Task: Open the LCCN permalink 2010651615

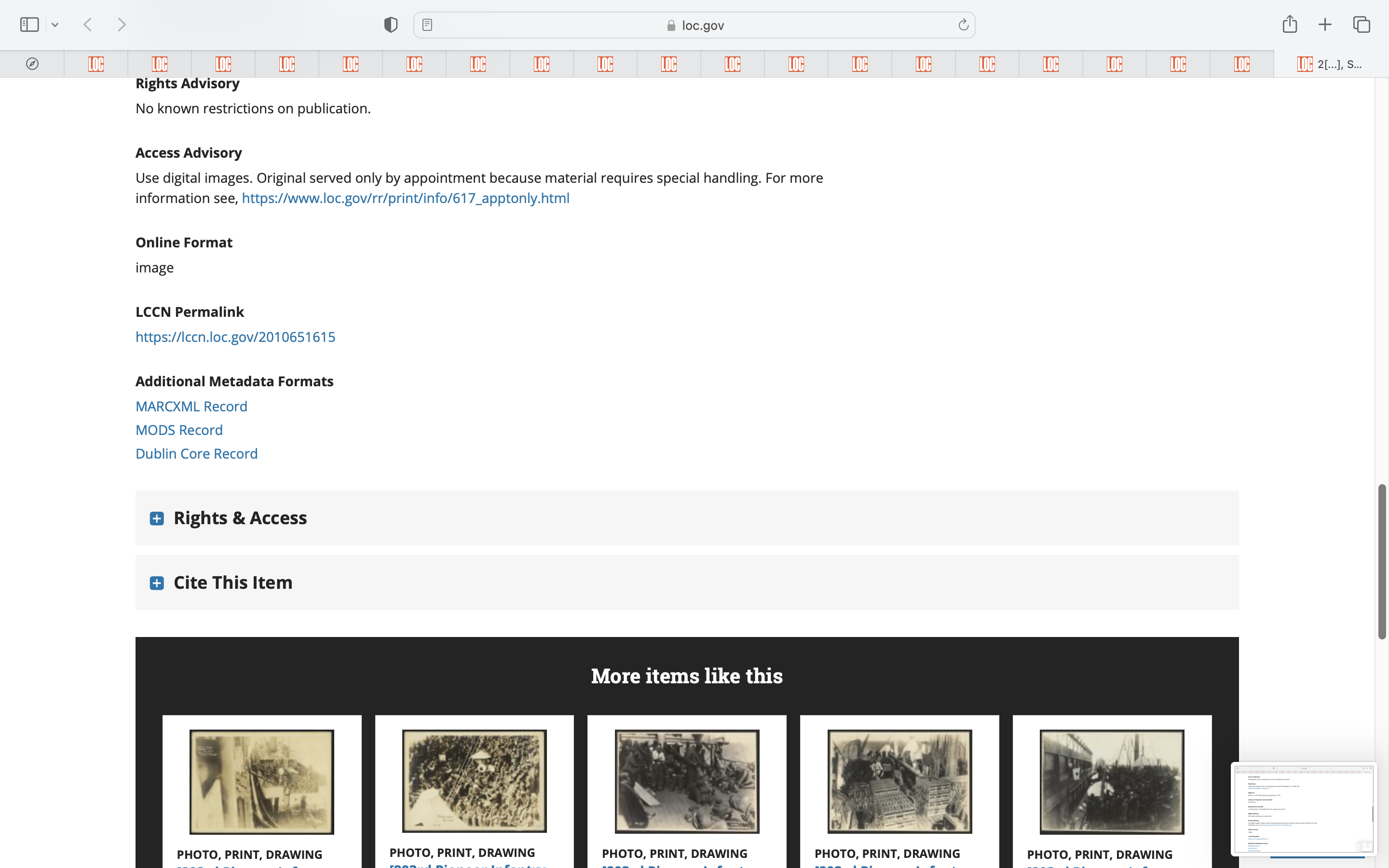Action: 235,337
